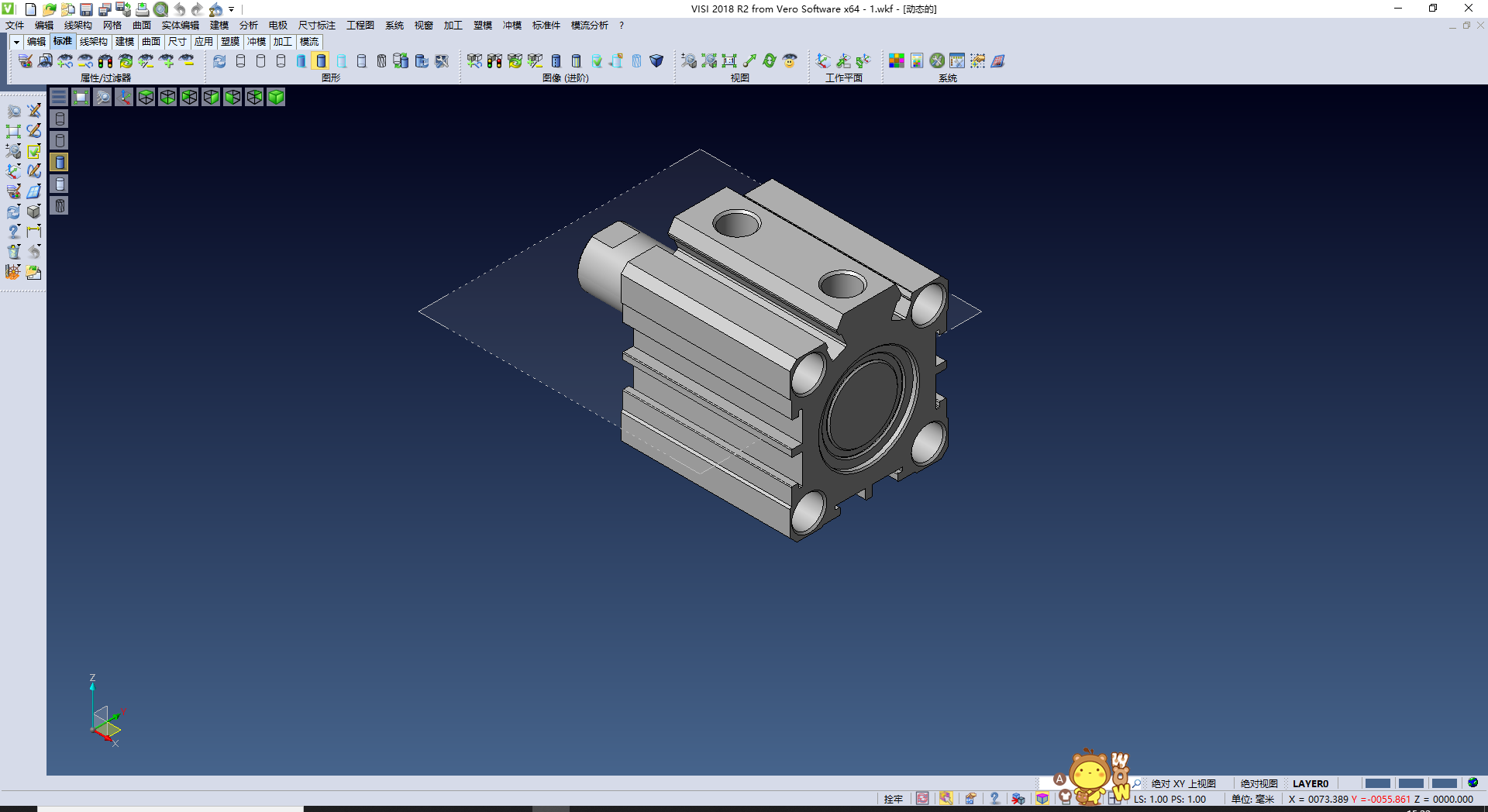Click the color palette grid icon in 系统 group
Viewport: 1488px width, 812px height.
897,61
